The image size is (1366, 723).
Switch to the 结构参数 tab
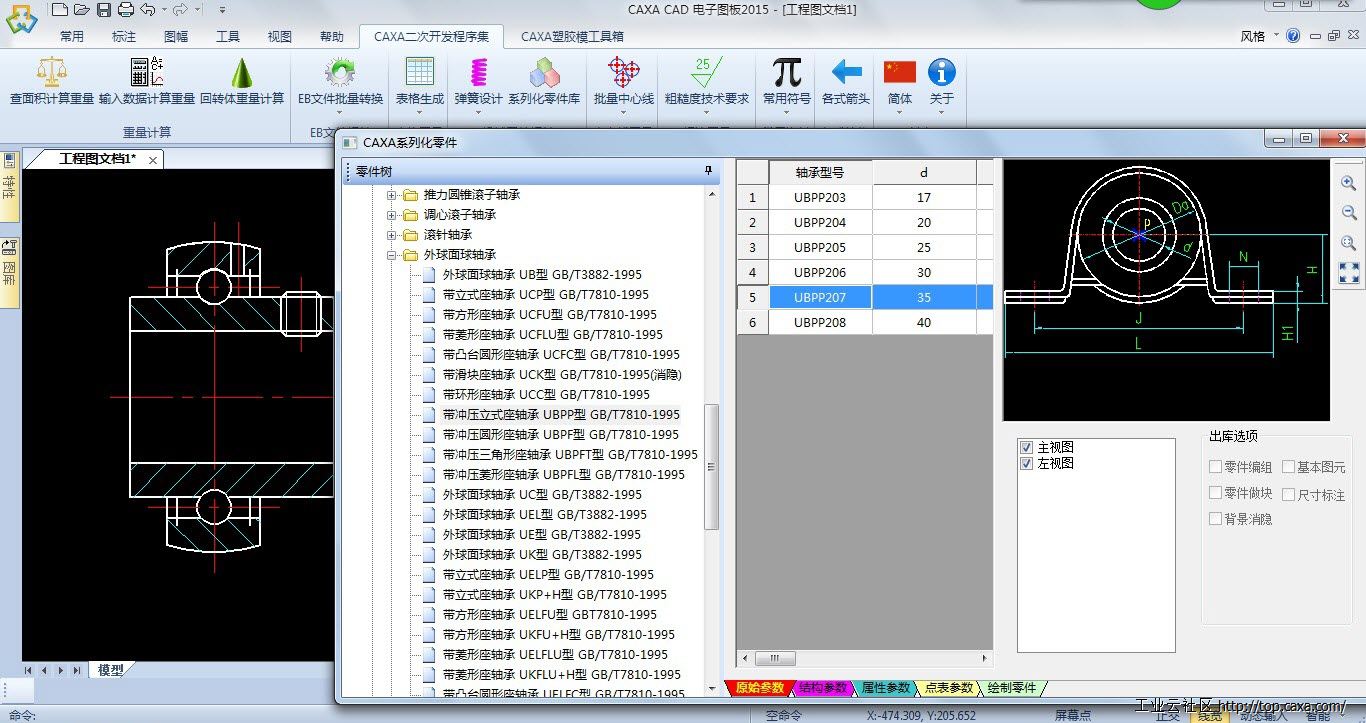coord(823,688)
